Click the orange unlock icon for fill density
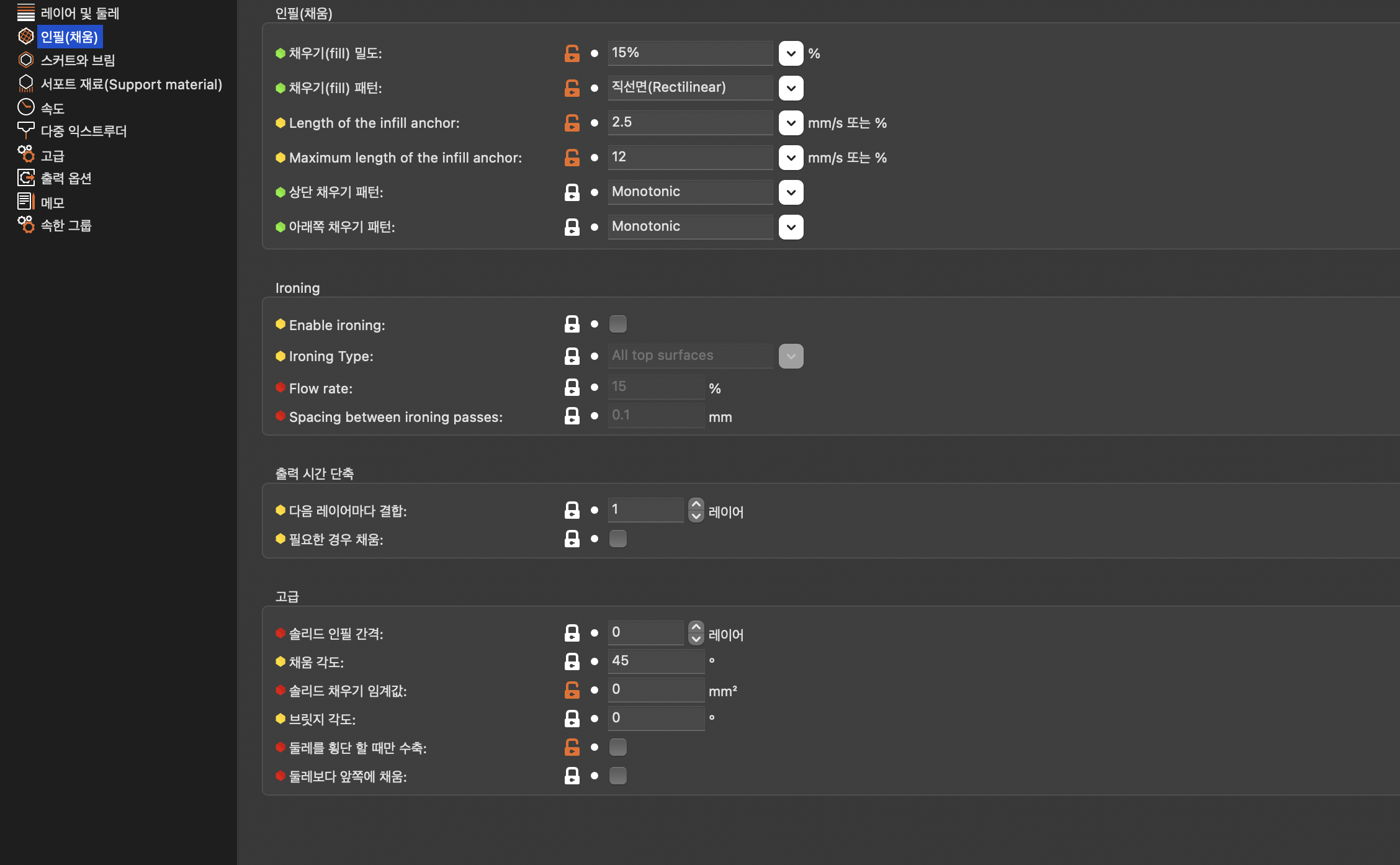This screenshot has width=1400, height=865. (x=572, y=53)
